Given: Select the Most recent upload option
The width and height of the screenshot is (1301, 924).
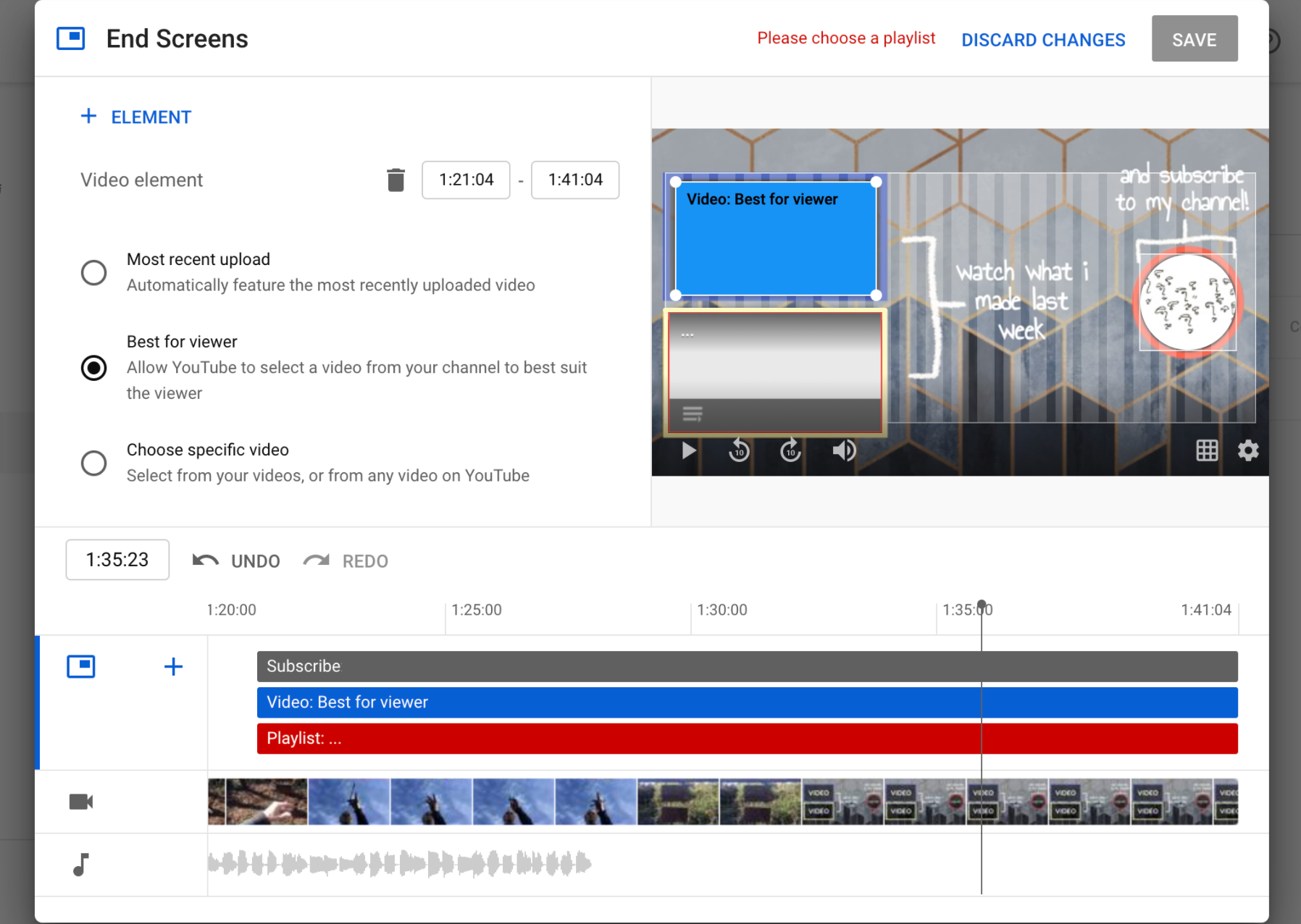Looking at the screenshot, I should 93,273.
